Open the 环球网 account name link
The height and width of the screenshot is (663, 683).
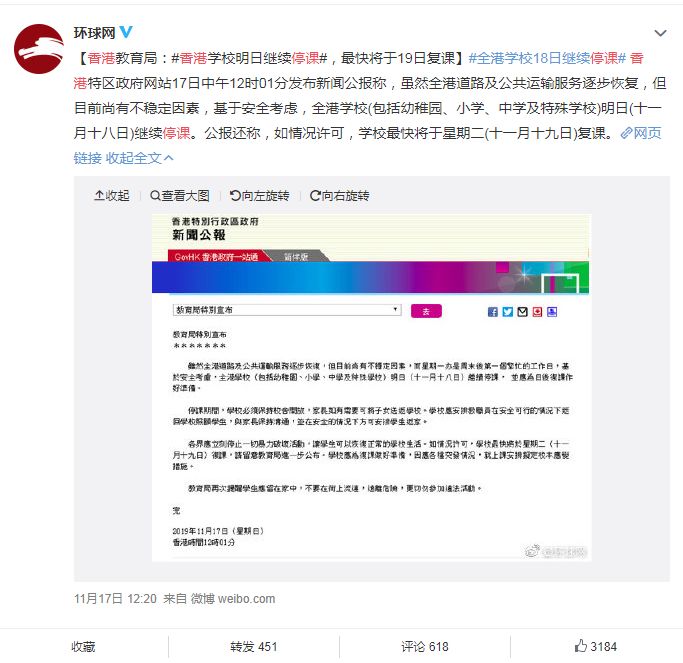click(x=94, y=33)
